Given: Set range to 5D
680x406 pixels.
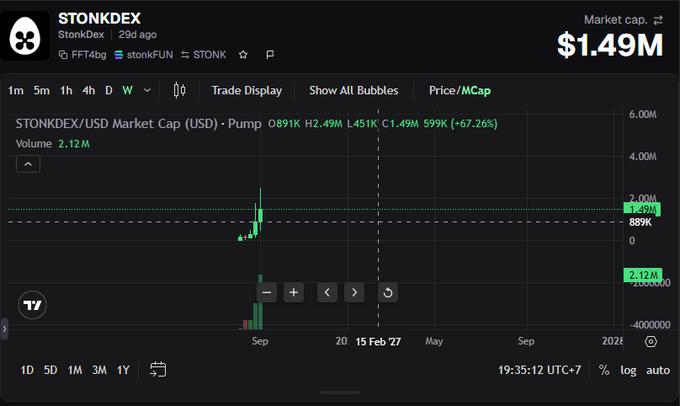Looking at the screenshot, I should click(50, 370).
